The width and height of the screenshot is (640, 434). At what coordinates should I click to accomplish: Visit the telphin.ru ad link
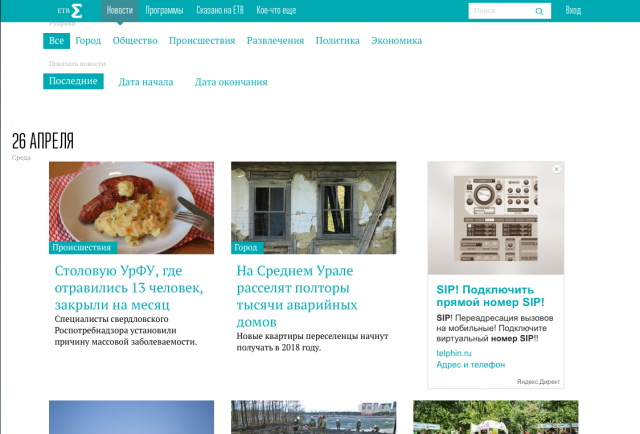(454, 353)
